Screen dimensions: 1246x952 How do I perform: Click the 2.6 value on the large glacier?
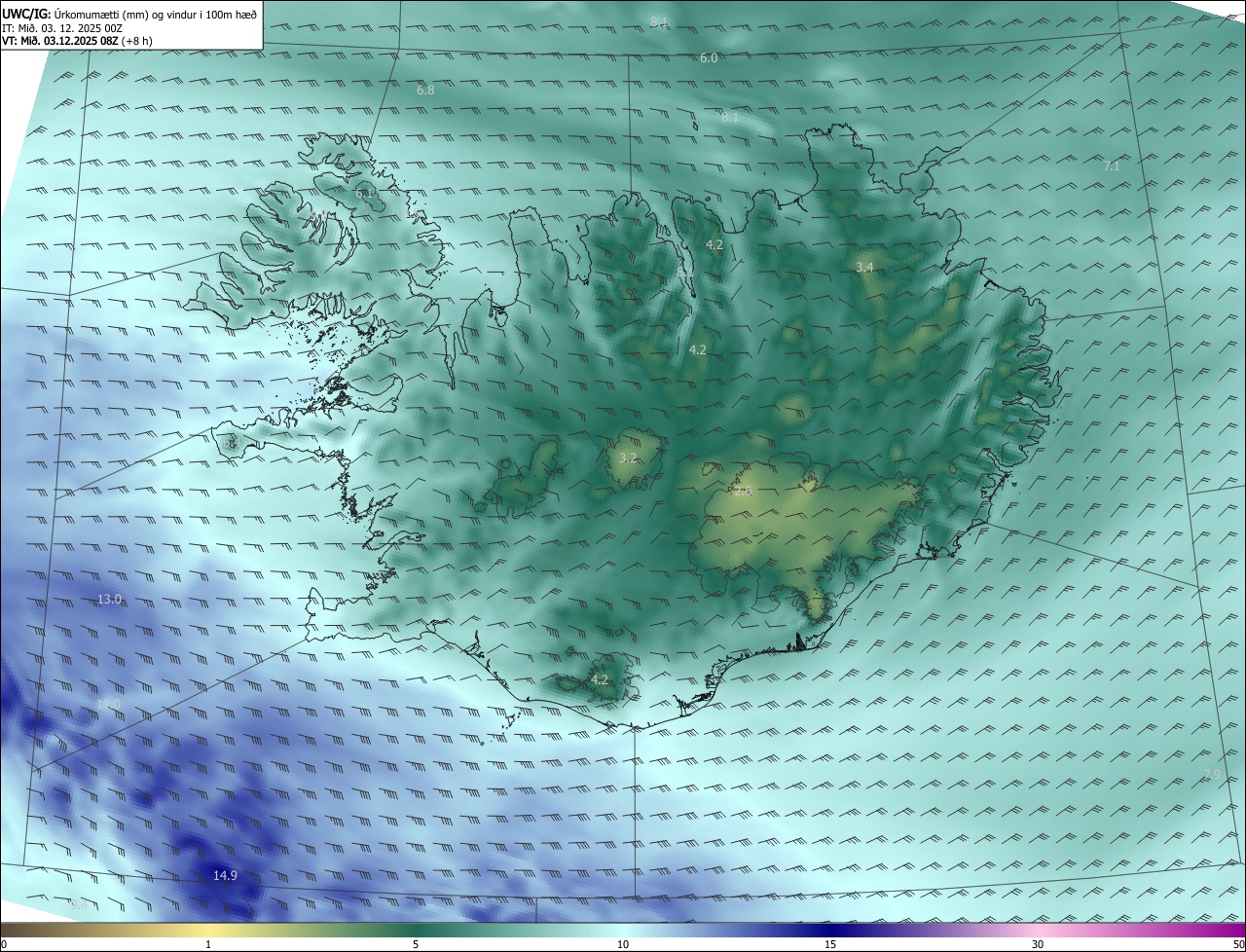tap(743, 493)
